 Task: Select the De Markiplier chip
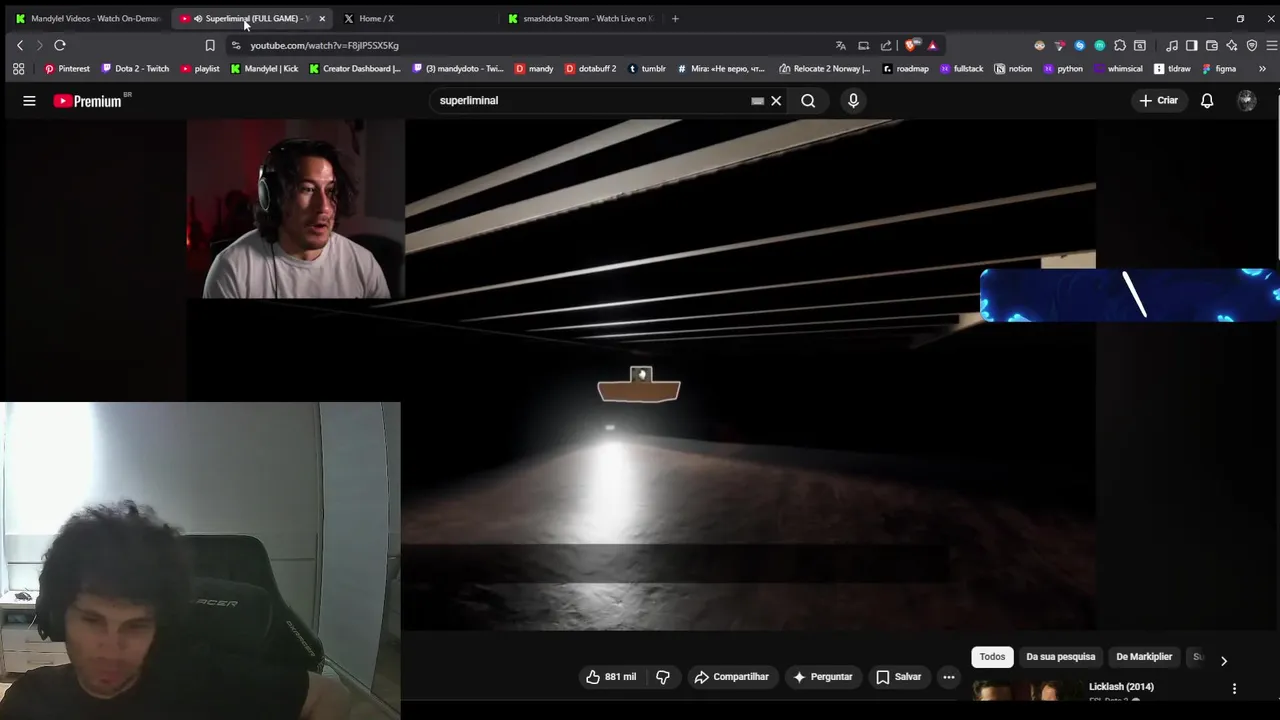tap(1144, 657)
